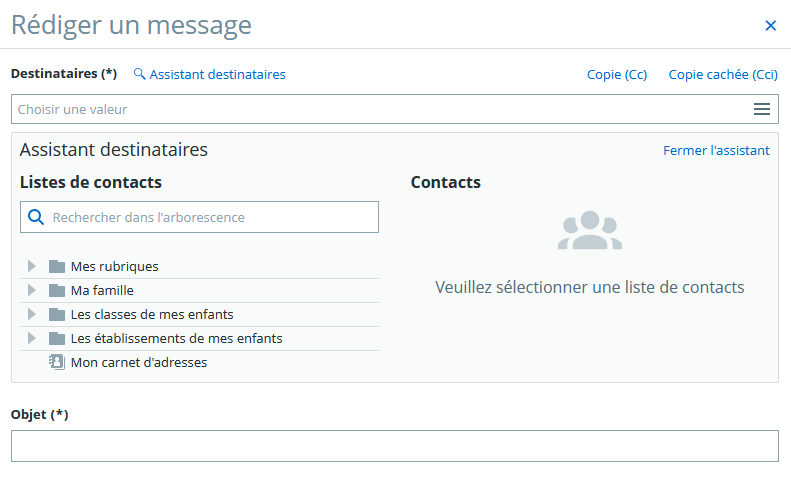Click the Mes rubriques folder icon
The image size is (791, 482).
point(57,266)
